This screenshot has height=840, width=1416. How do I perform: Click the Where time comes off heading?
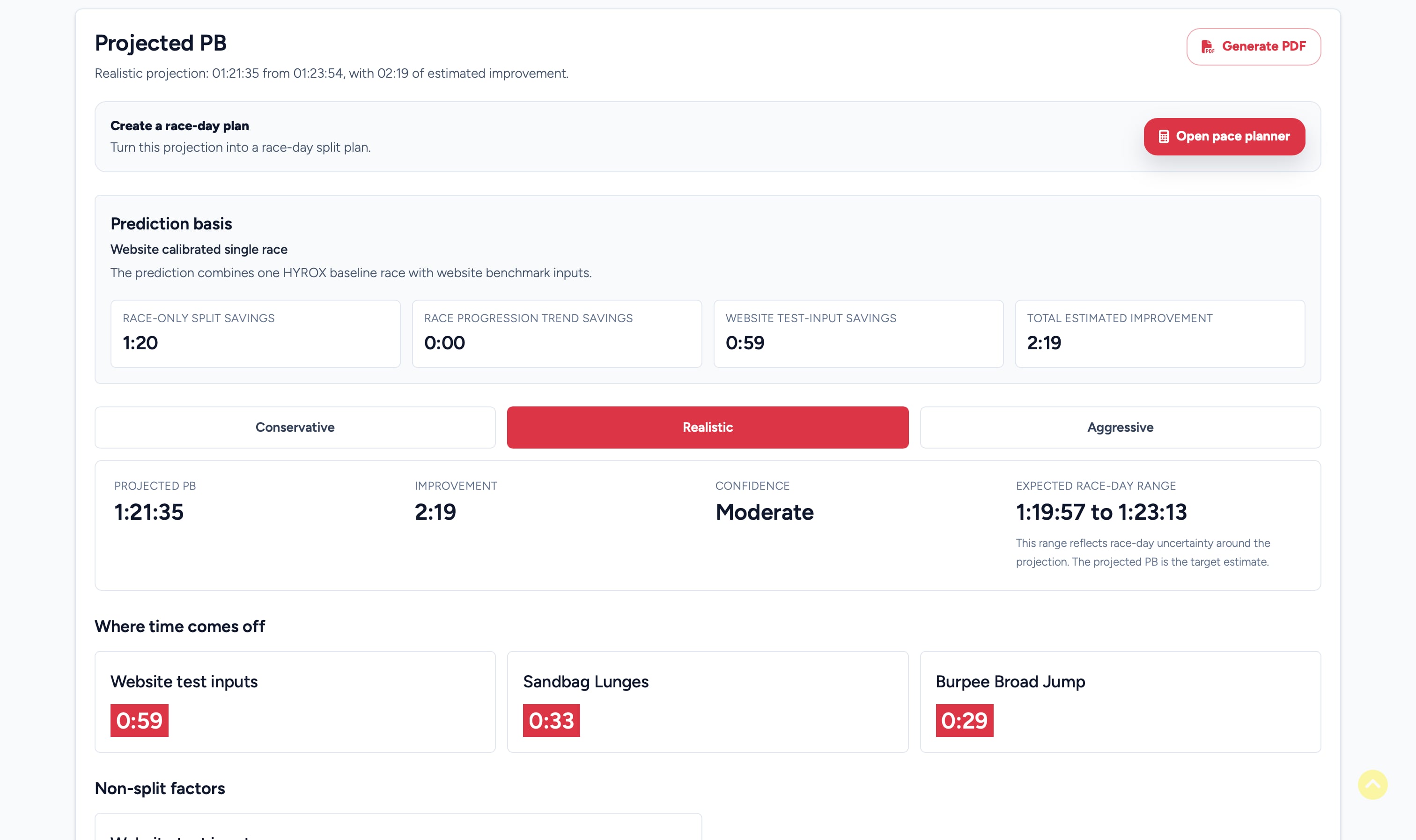[x=179, y=626]
